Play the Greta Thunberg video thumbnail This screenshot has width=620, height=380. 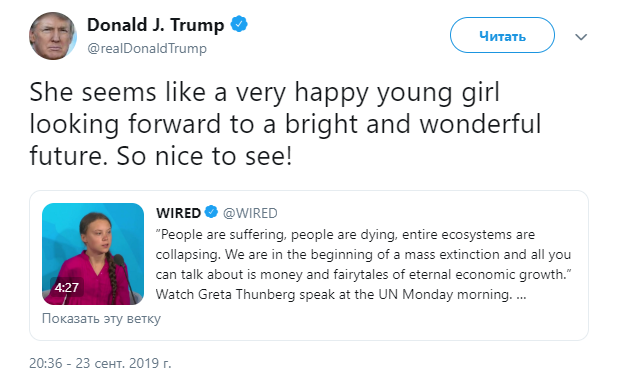93,254
